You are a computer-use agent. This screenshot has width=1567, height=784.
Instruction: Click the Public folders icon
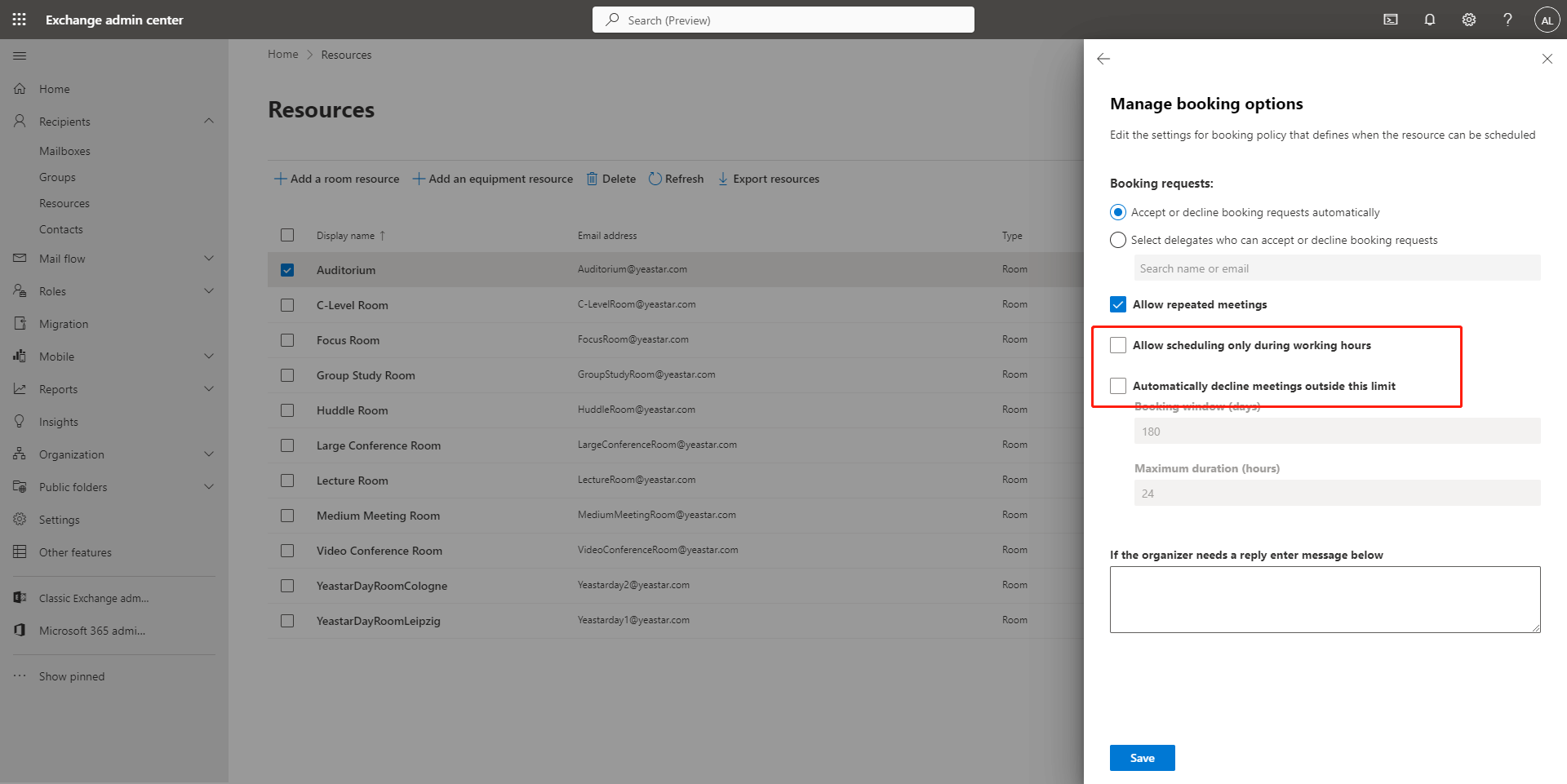click(20, 486)
